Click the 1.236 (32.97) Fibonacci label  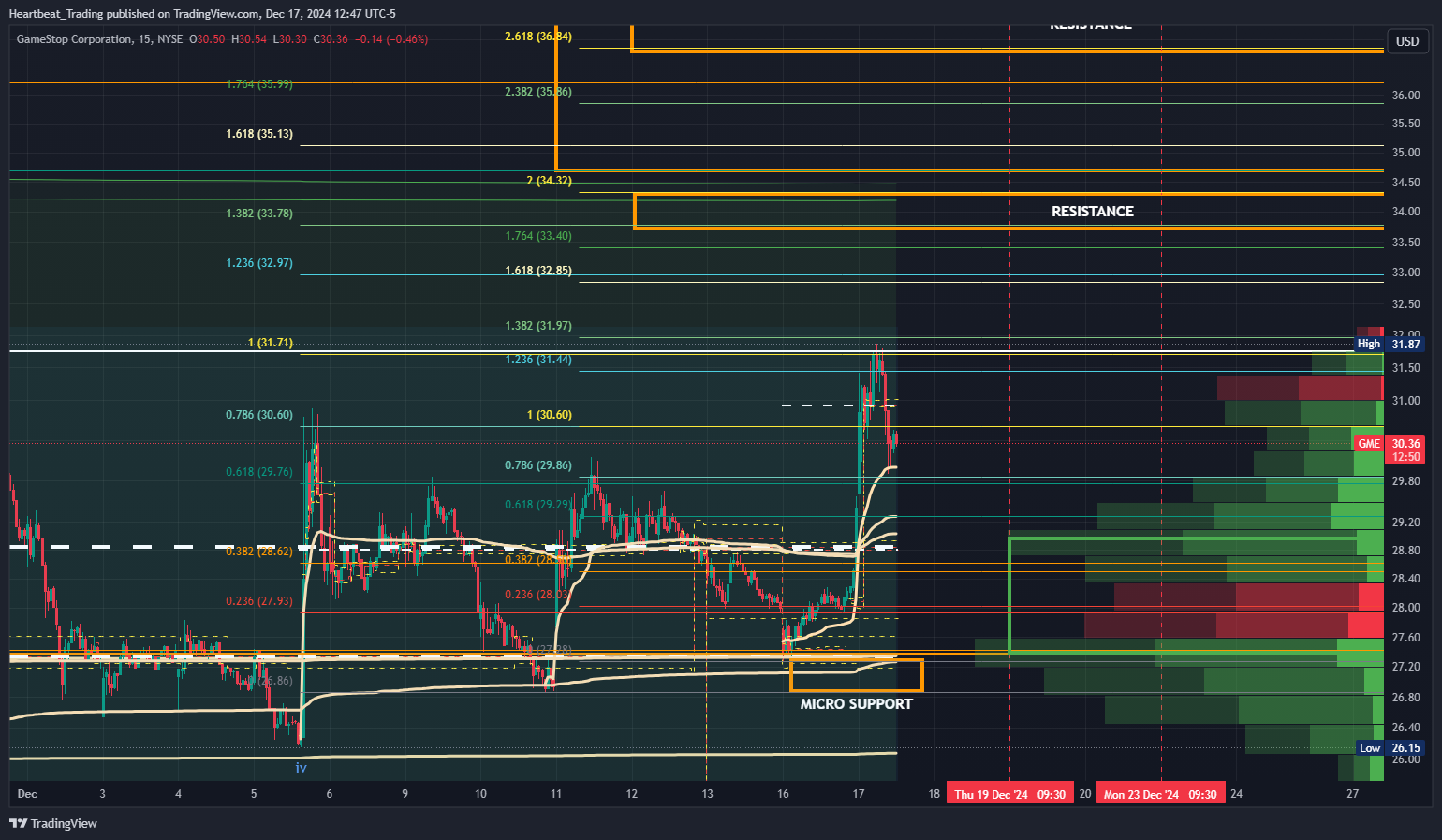[259, 263]
